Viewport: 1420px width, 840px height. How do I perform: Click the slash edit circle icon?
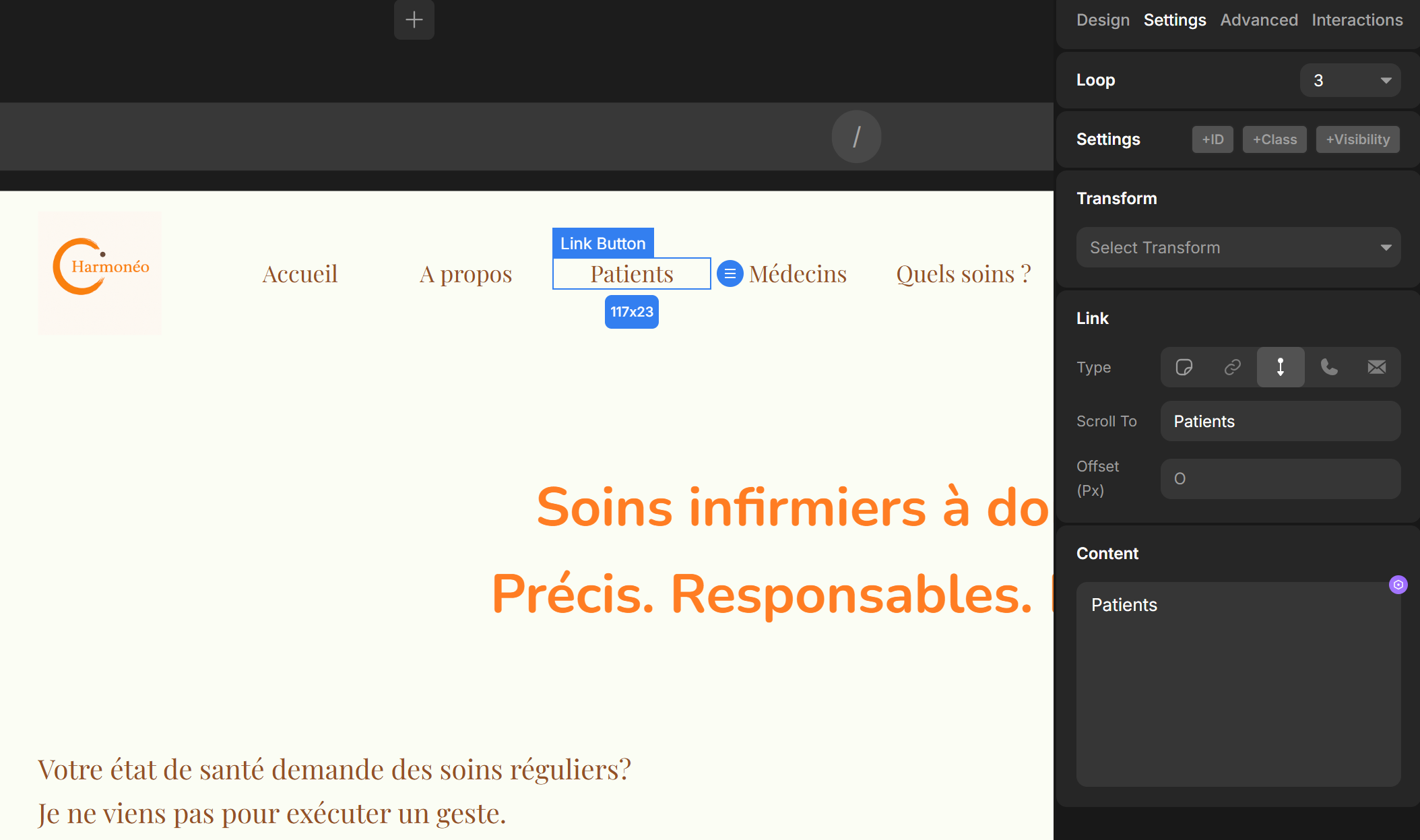click(x=856, y=137)
